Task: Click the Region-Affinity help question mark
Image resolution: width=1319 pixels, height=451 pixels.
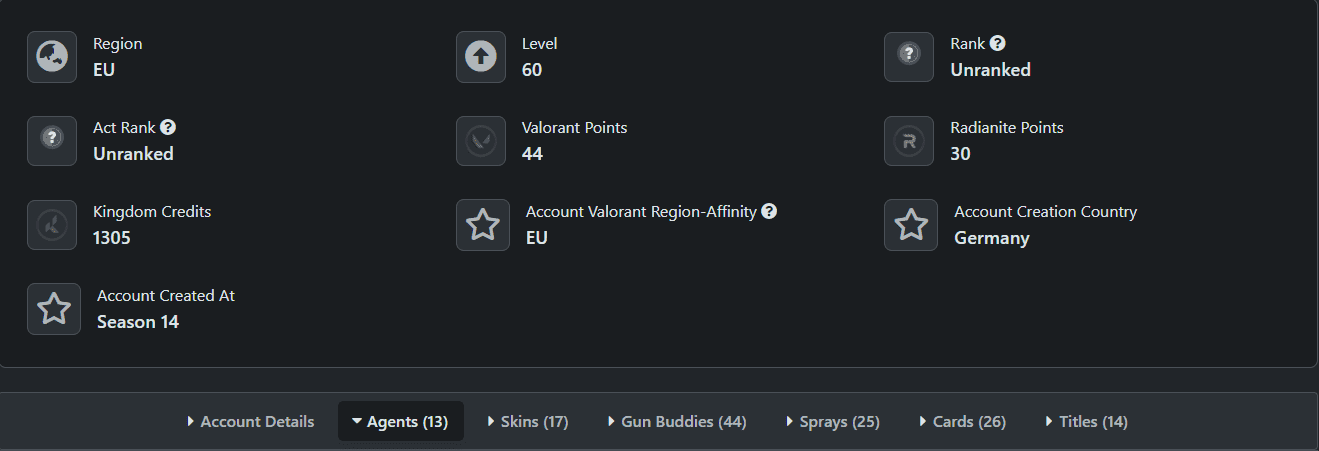Action: pos(769,212)
